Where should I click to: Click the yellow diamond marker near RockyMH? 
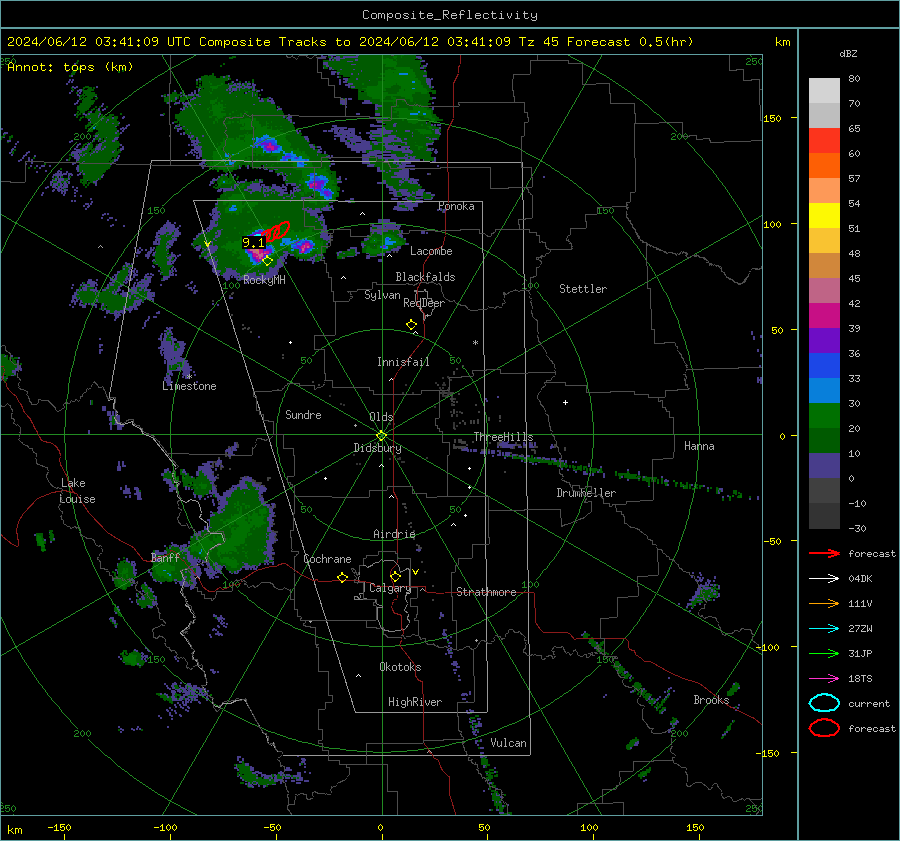[267, 261]
